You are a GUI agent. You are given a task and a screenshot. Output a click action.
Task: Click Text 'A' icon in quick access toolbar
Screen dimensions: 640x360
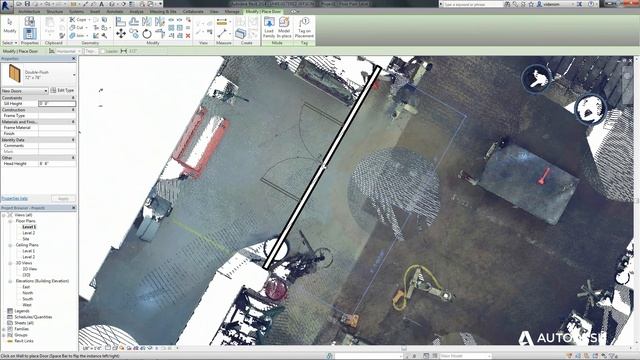(x=101, y=4)
